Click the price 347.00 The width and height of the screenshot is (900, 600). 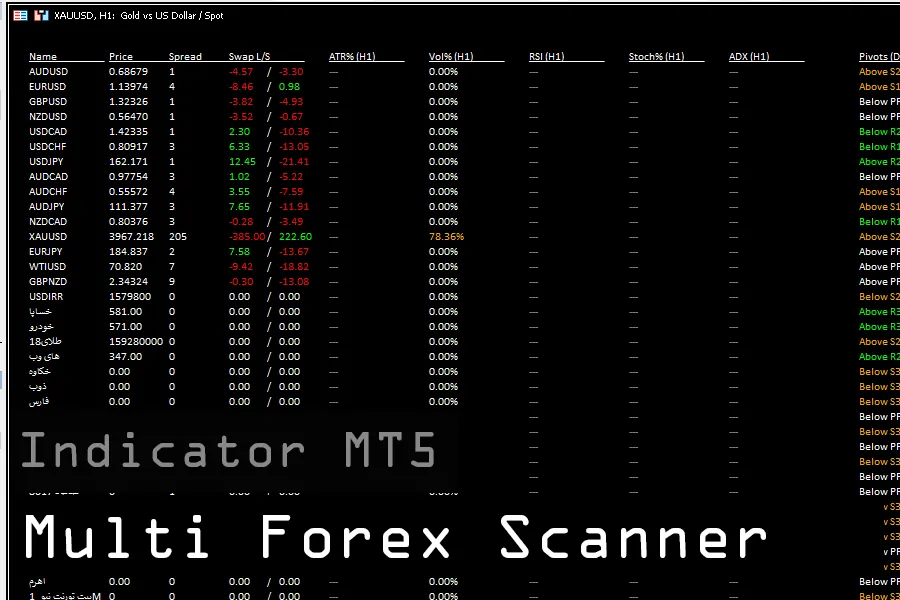(126, 356)
